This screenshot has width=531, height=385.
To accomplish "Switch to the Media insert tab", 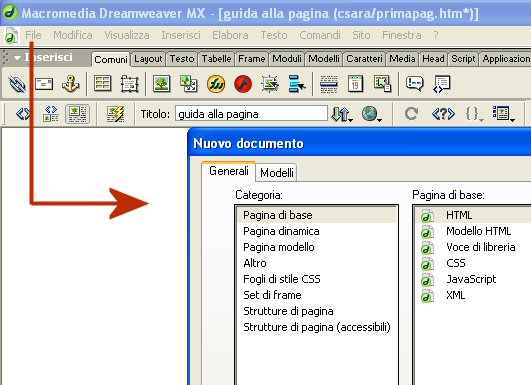I will pyautogui.click(x=402, y=59).
